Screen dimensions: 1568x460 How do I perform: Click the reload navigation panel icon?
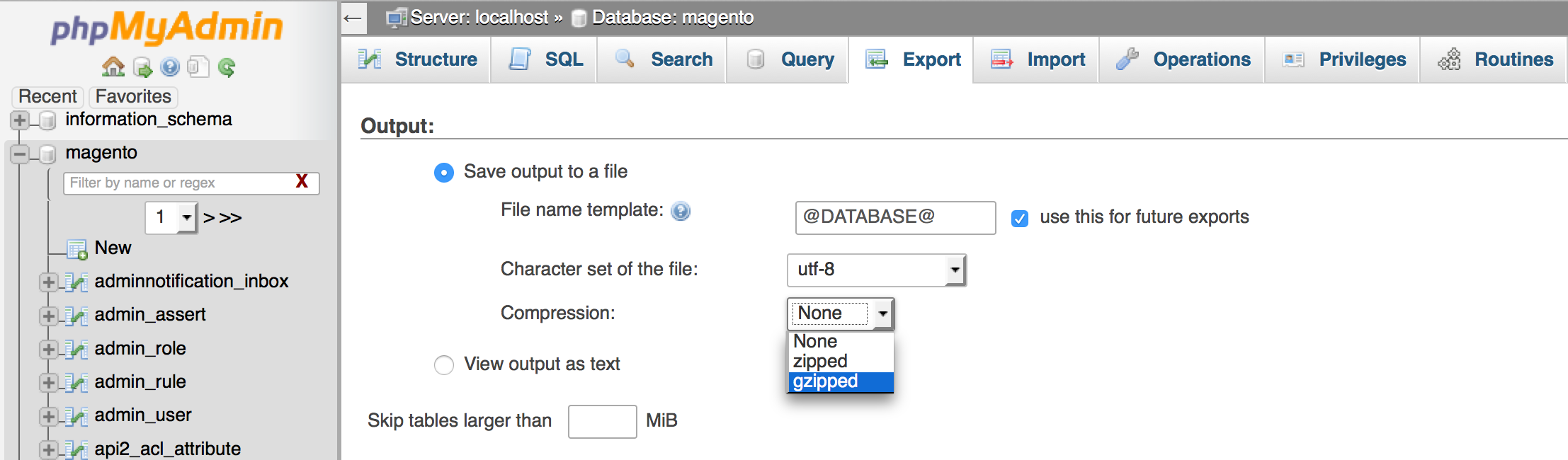click(227, 67)
